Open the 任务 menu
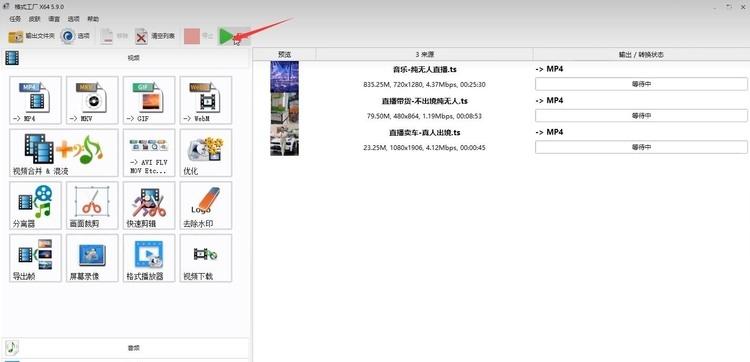 [15, 19]
